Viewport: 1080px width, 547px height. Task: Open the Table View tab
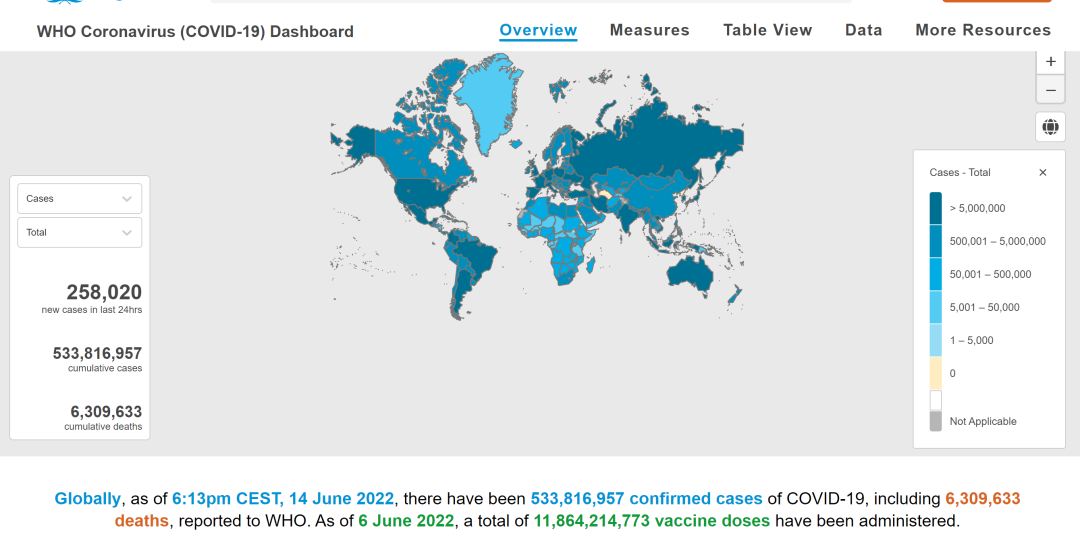pyautogui.click(x=767, y=30)
